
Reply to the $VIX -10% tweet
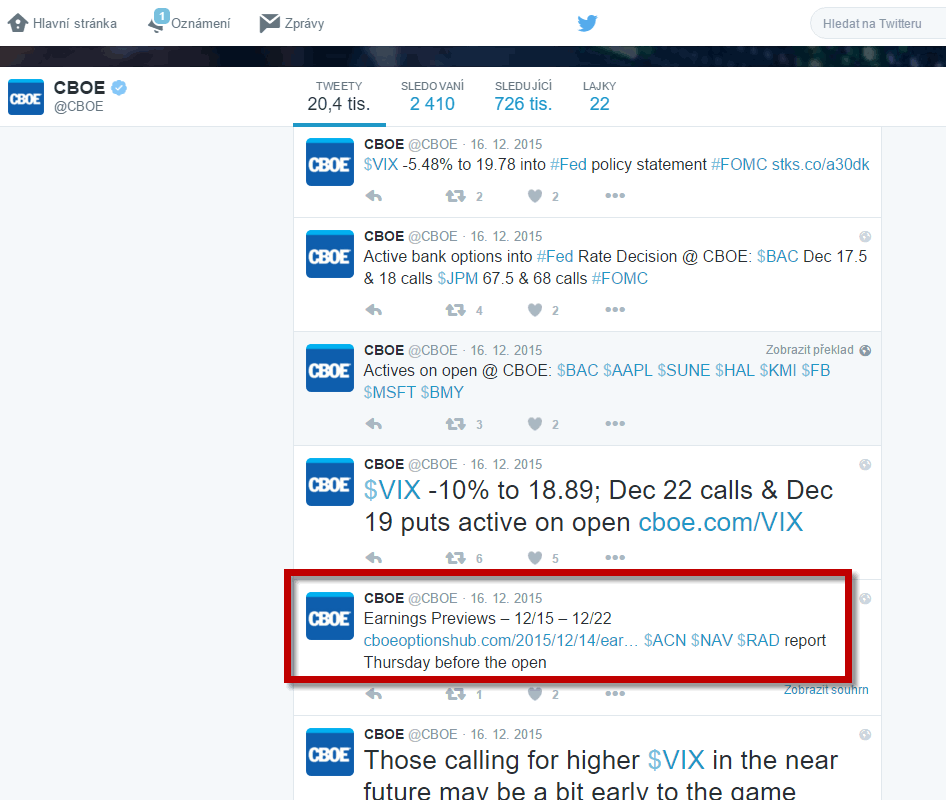374,558
